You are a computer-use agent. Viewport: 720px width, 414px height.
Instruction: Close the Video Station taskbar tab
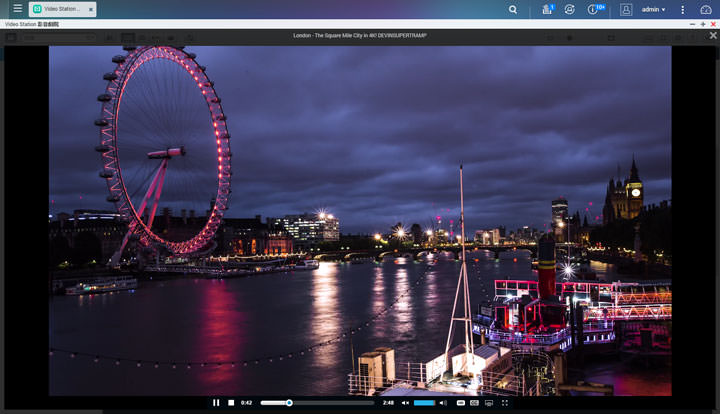tap(90, 9)
